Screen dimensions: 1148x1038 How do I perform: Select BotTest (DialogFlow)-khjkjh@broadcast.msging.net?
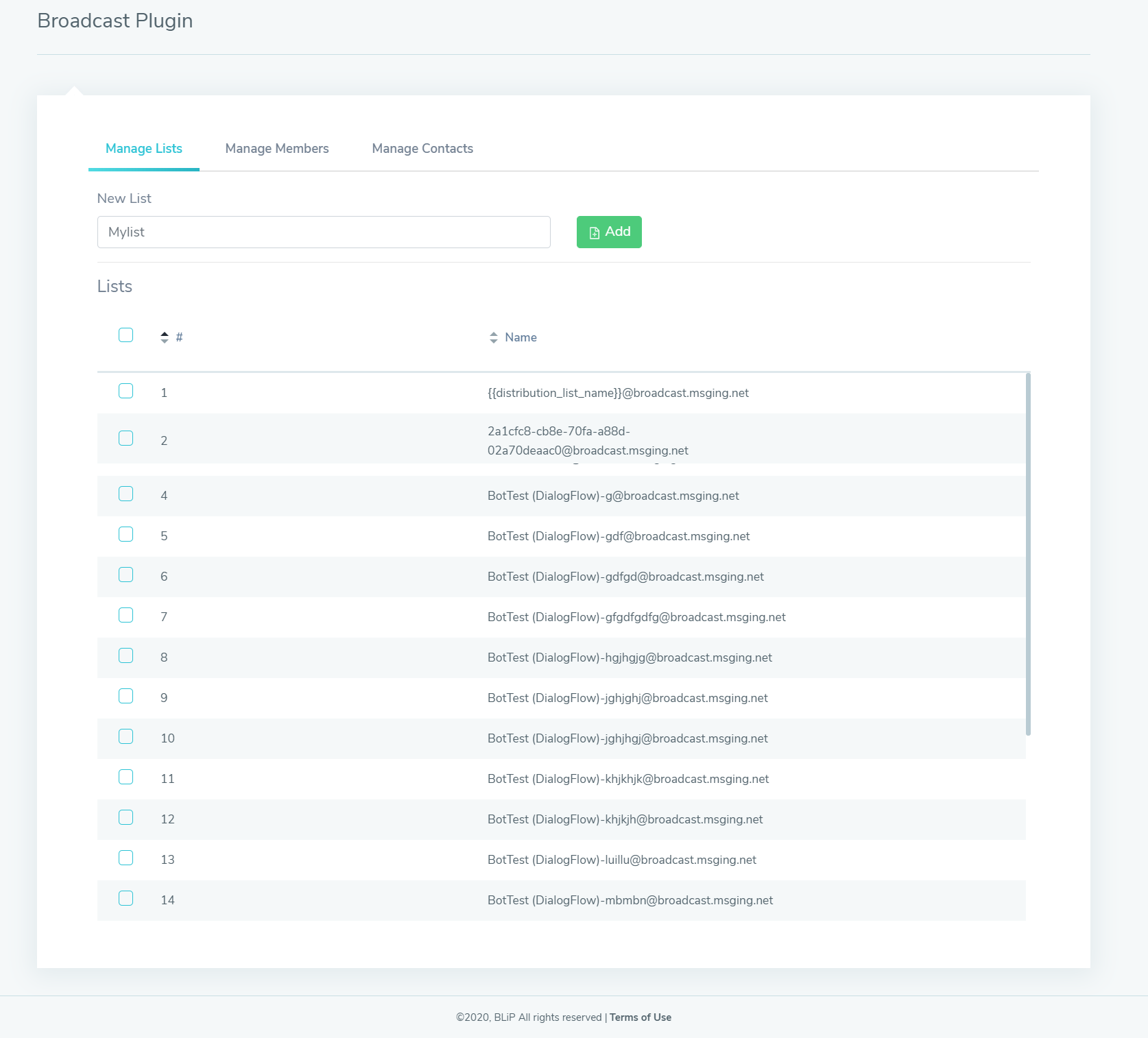[x=625, y=819]
